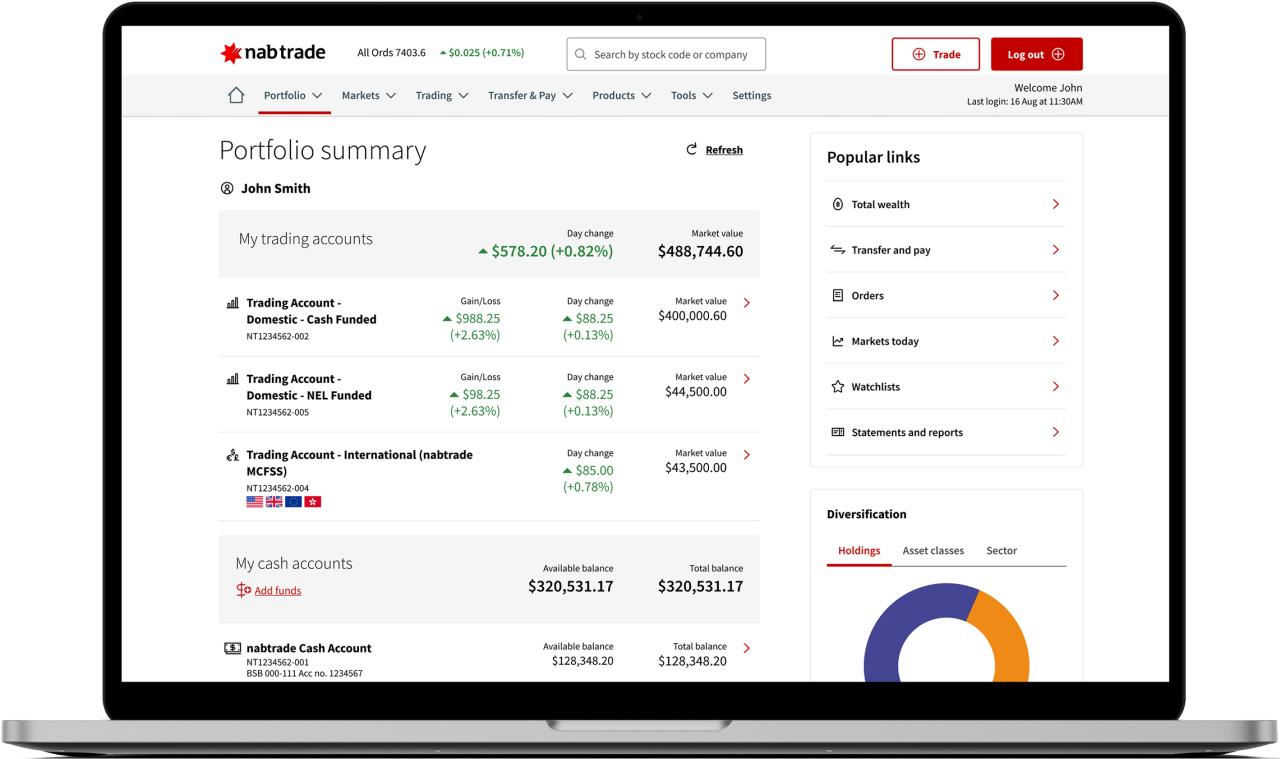Open Total wealth via its Popular links icon

pyautogui.click(x=837, y=204)
